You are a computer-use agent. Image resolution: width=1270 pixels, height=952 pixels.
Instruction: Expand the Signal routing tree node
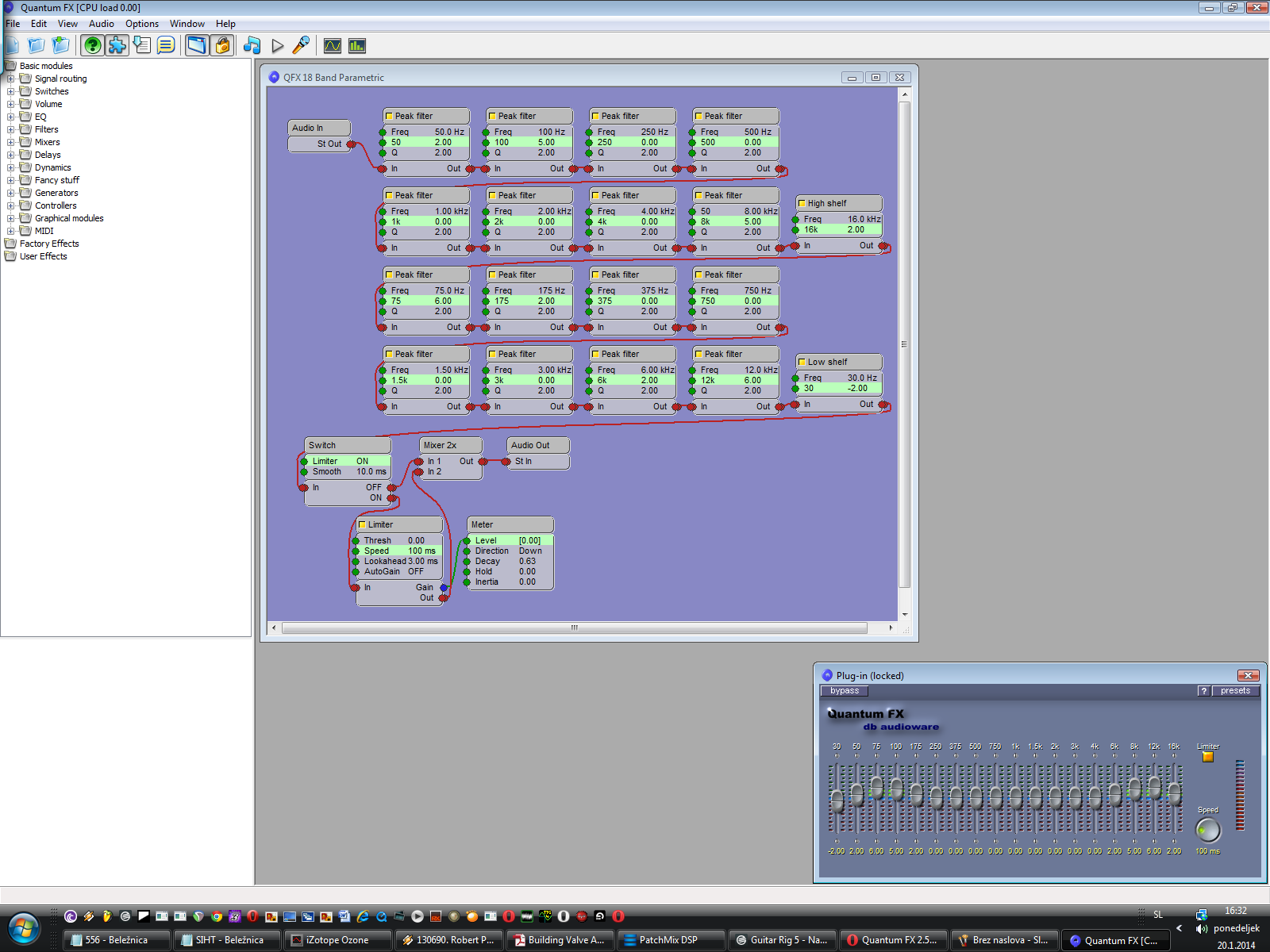coord(11,79)
